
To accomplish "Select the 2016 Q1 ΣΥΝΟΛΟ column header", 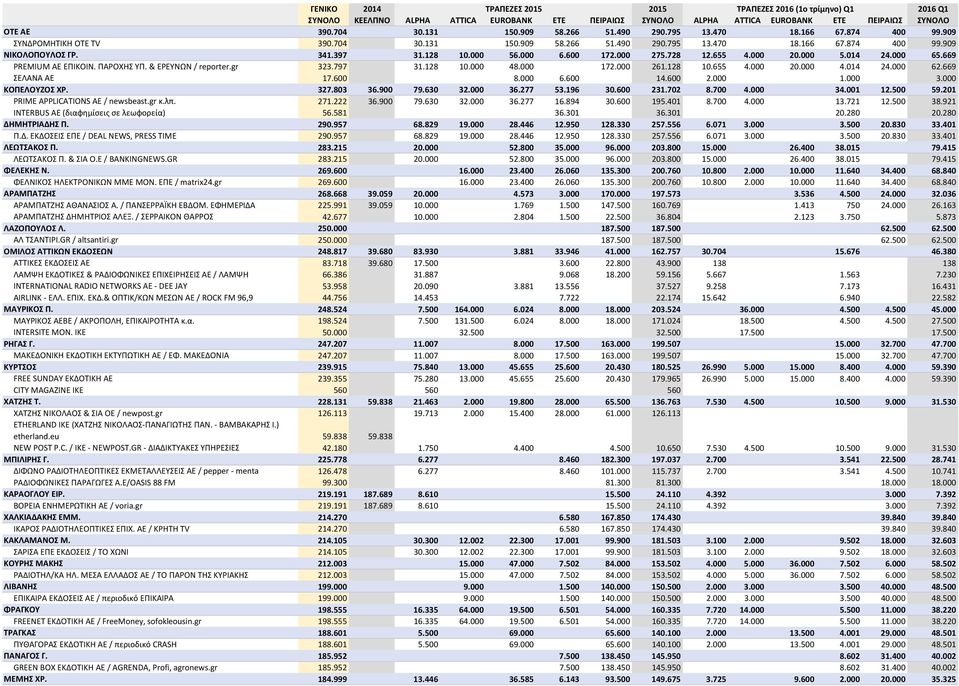I will click(933, 15).
